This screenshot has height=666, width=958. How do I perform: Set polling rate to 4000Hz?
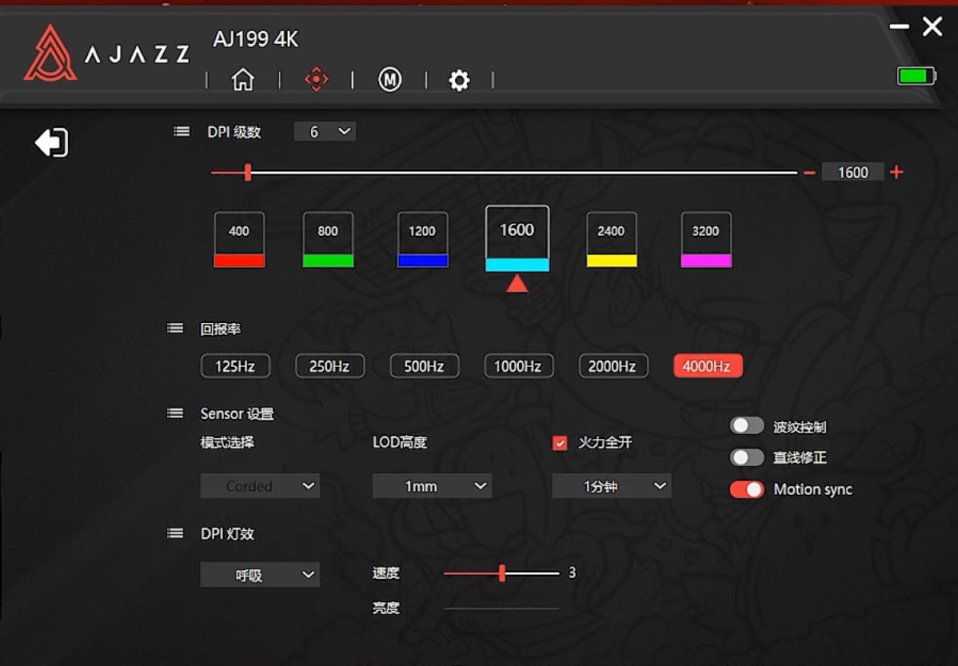coord(708,366)
